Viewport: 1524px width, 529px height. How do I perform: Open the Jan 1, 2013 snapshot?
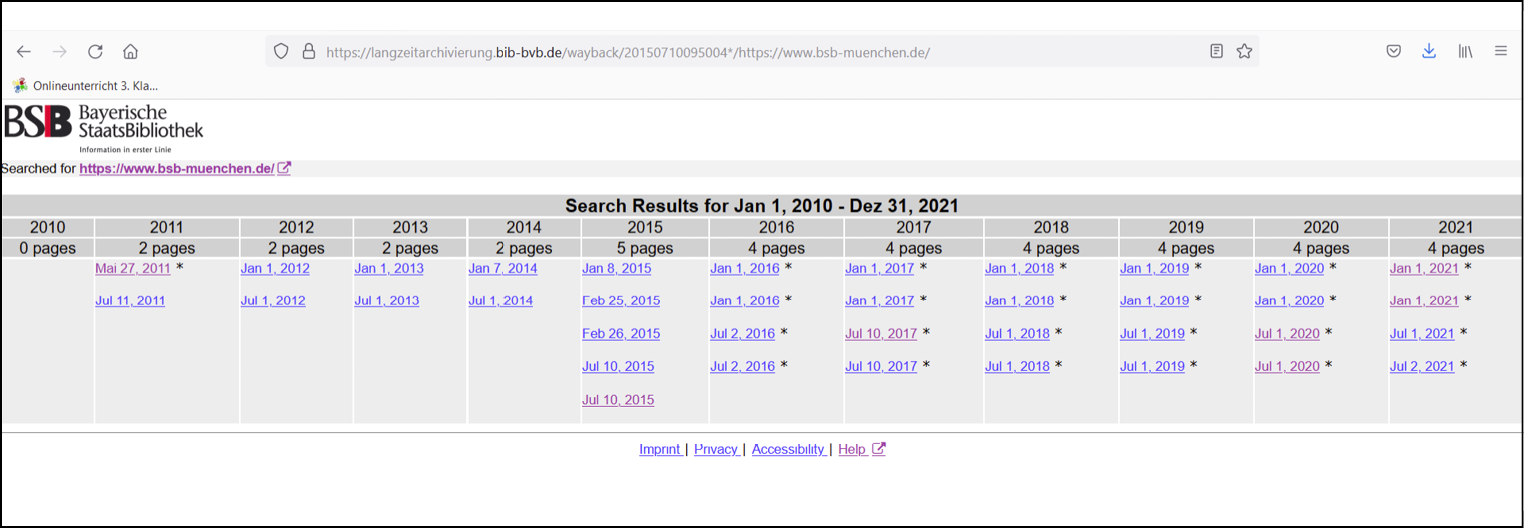click(389, 268)
